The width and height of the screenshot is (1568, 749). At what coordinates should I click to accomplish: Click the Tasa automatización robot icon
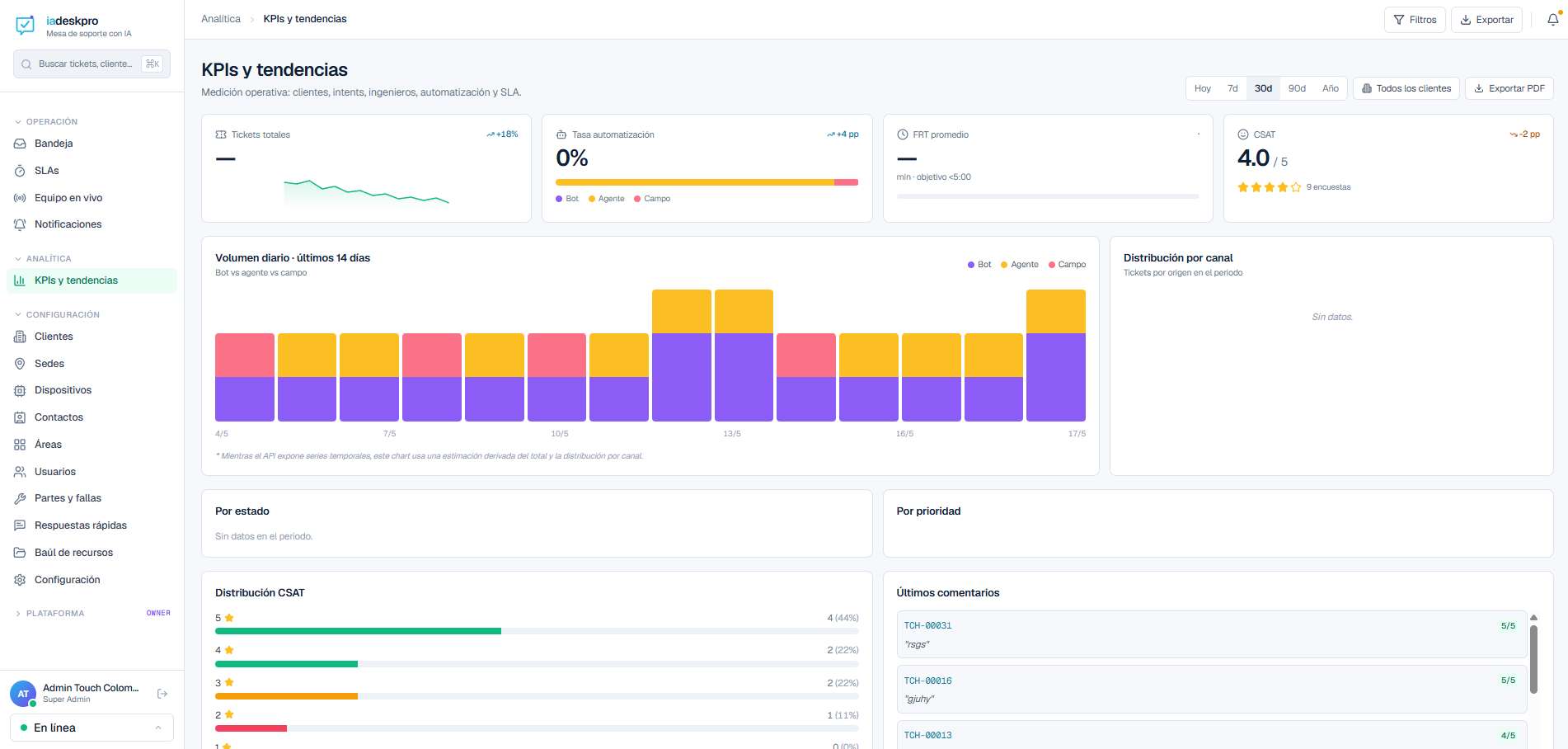(561, 134)
